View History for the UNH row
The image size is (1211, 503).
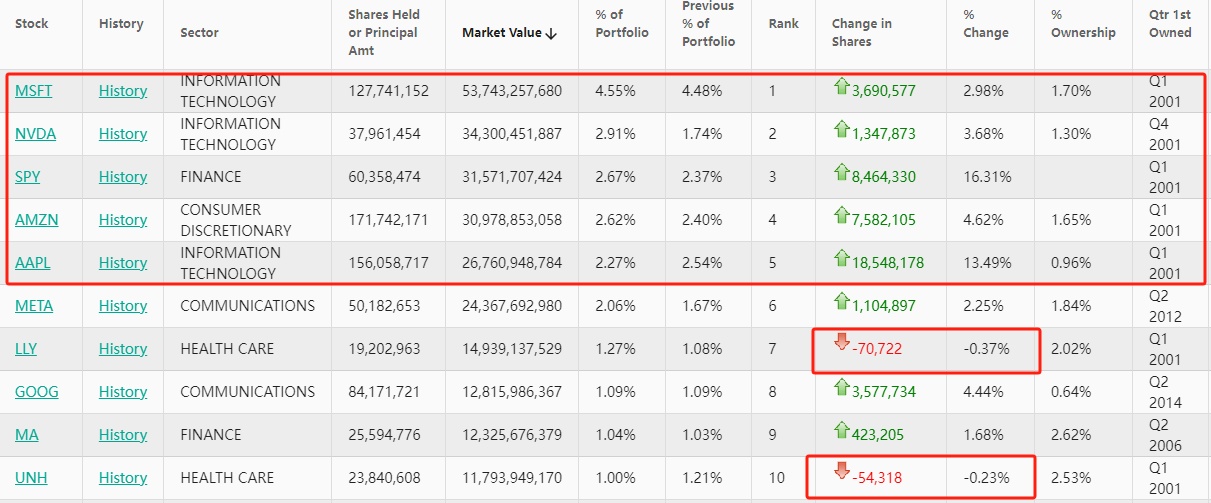point(122,478)
